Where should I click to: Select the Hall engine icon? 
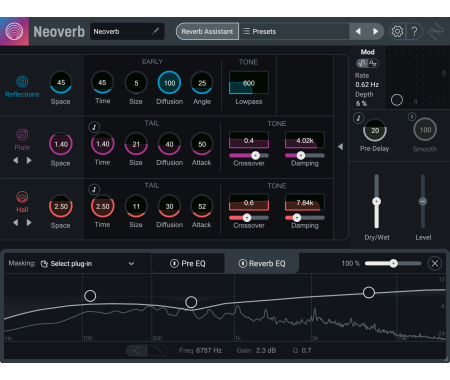(x=22, y=197)
